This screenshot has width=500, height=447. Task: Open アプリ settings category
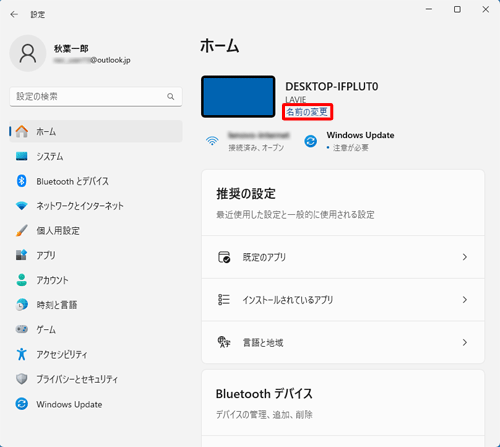pyautogui.click(x=96, y=255)
